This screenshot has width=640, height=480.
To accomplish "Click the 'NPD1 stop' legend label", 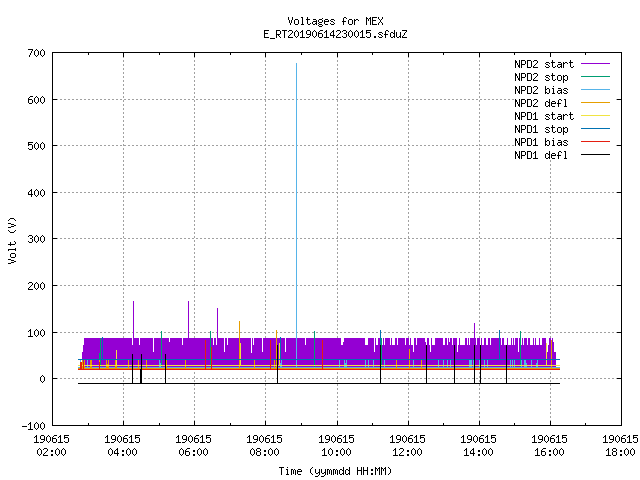I will coord(541,129).
